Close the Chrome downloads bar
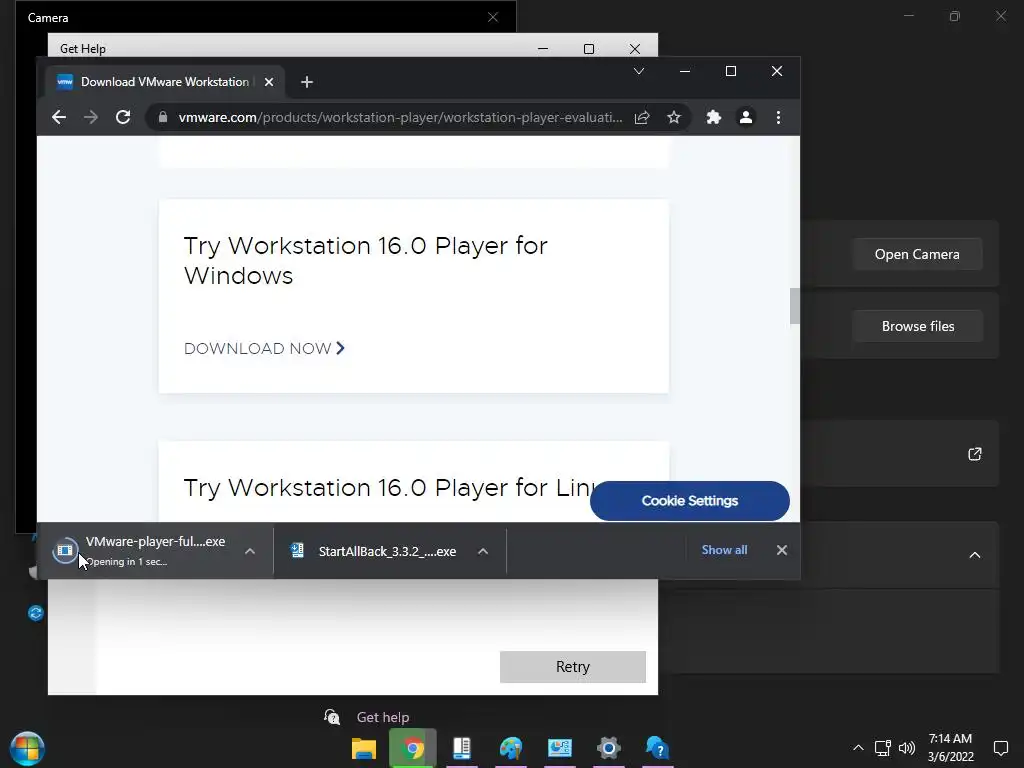This screenshot has height=768, width=1024. [782, 550]
